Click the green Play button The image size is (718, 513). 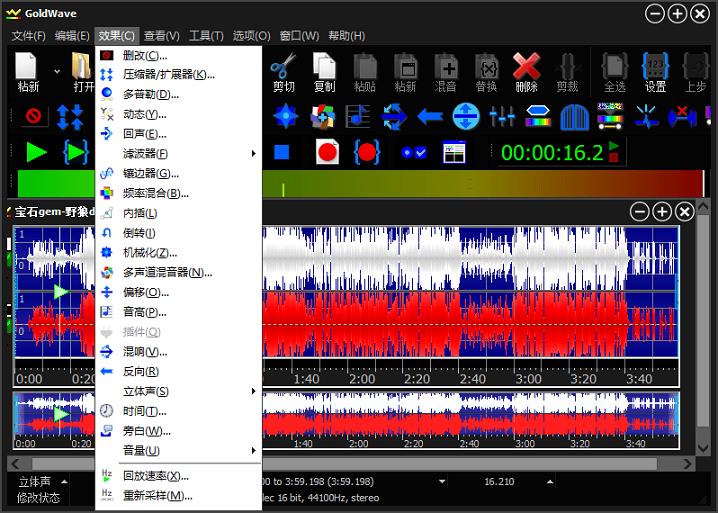37,152
